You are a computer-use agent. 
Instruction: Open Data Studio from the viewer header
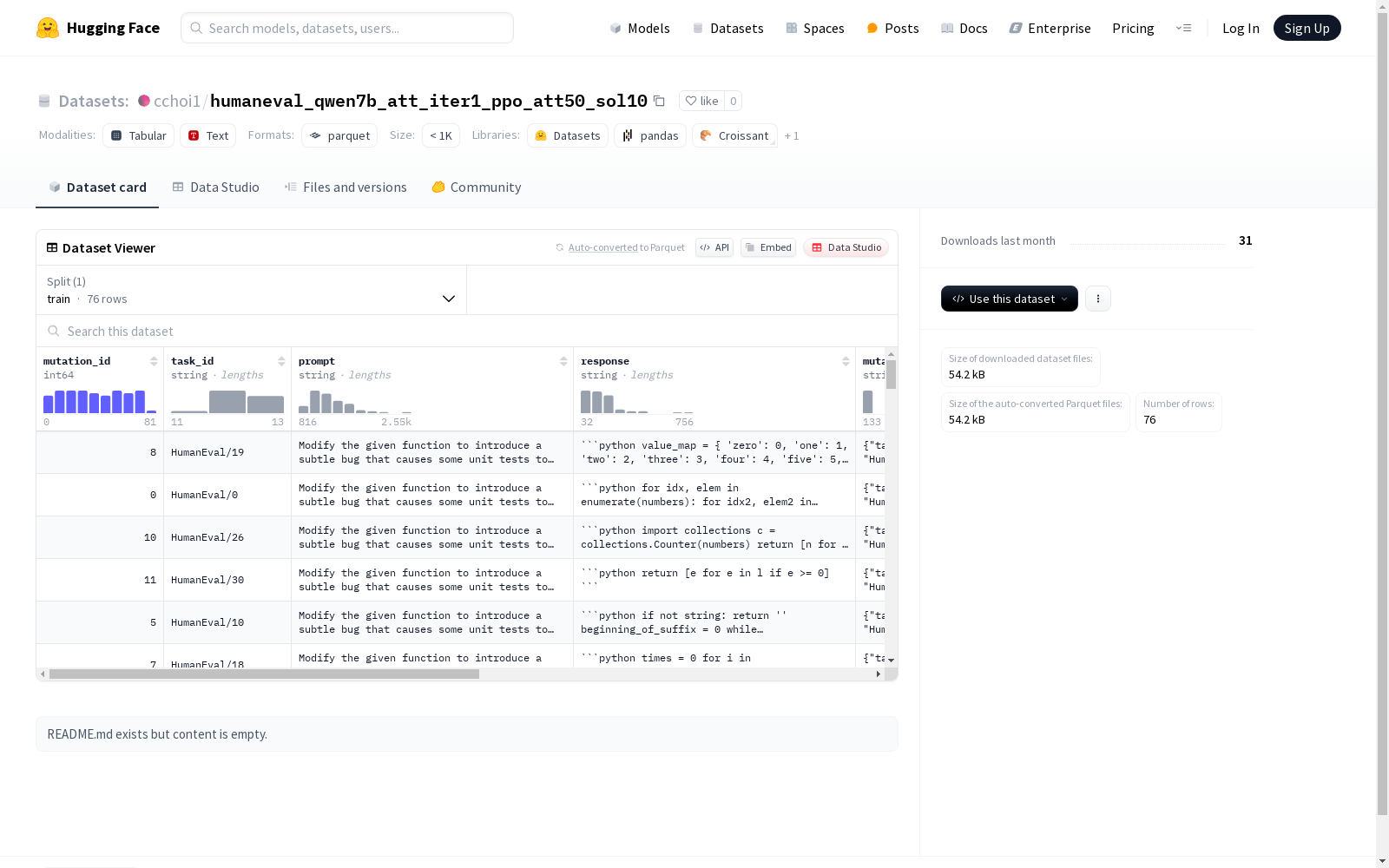[x=846, y=247]
